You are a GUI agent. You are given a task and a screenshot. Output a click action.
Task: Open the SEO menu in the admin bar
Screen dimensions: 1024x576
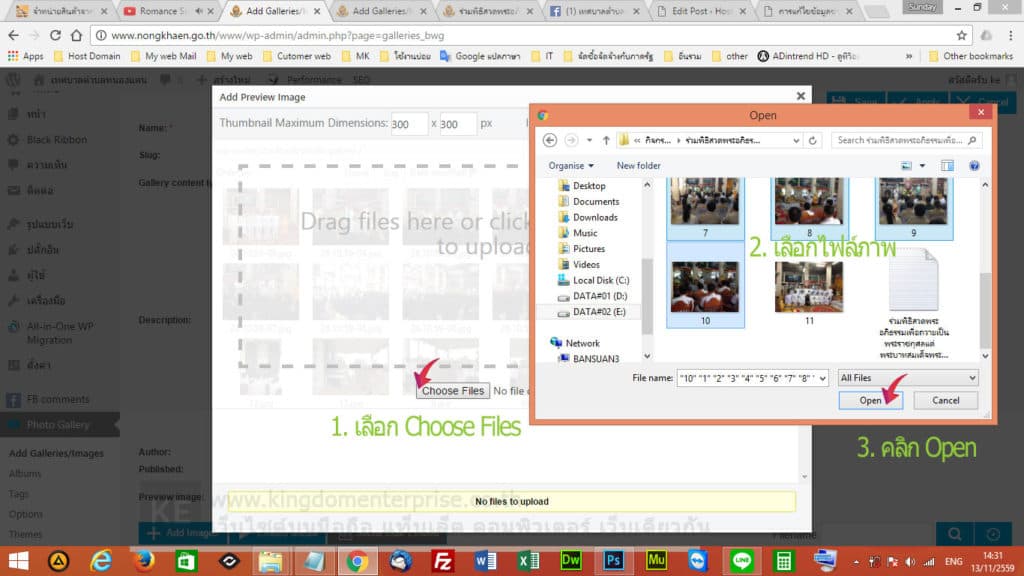tap(362, 79)
